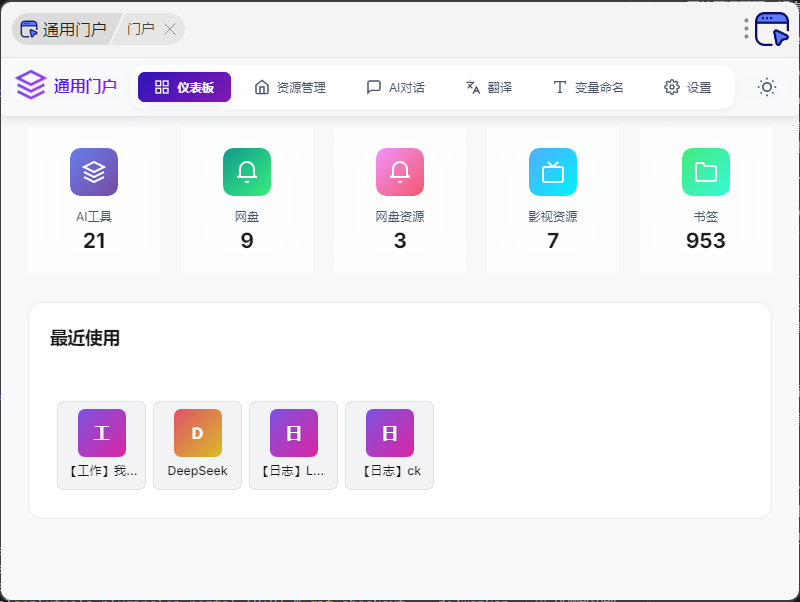Open the 【日志】ck recent item
Viewport: 800px width, 602px height.
point(390,445)
